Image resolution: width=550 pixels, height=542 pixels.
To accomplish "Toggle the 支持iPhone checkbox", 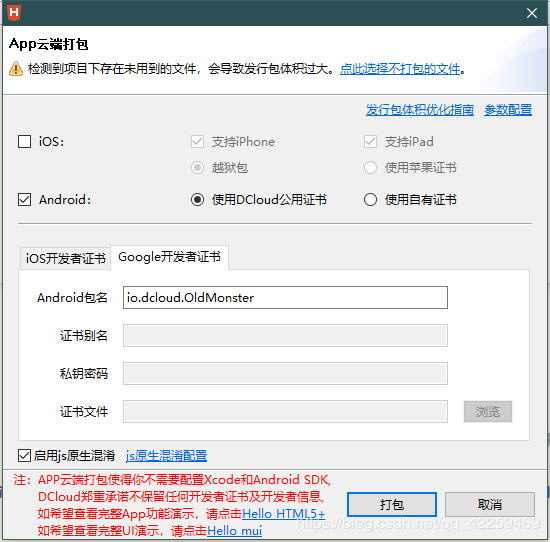I will [197, 142].
